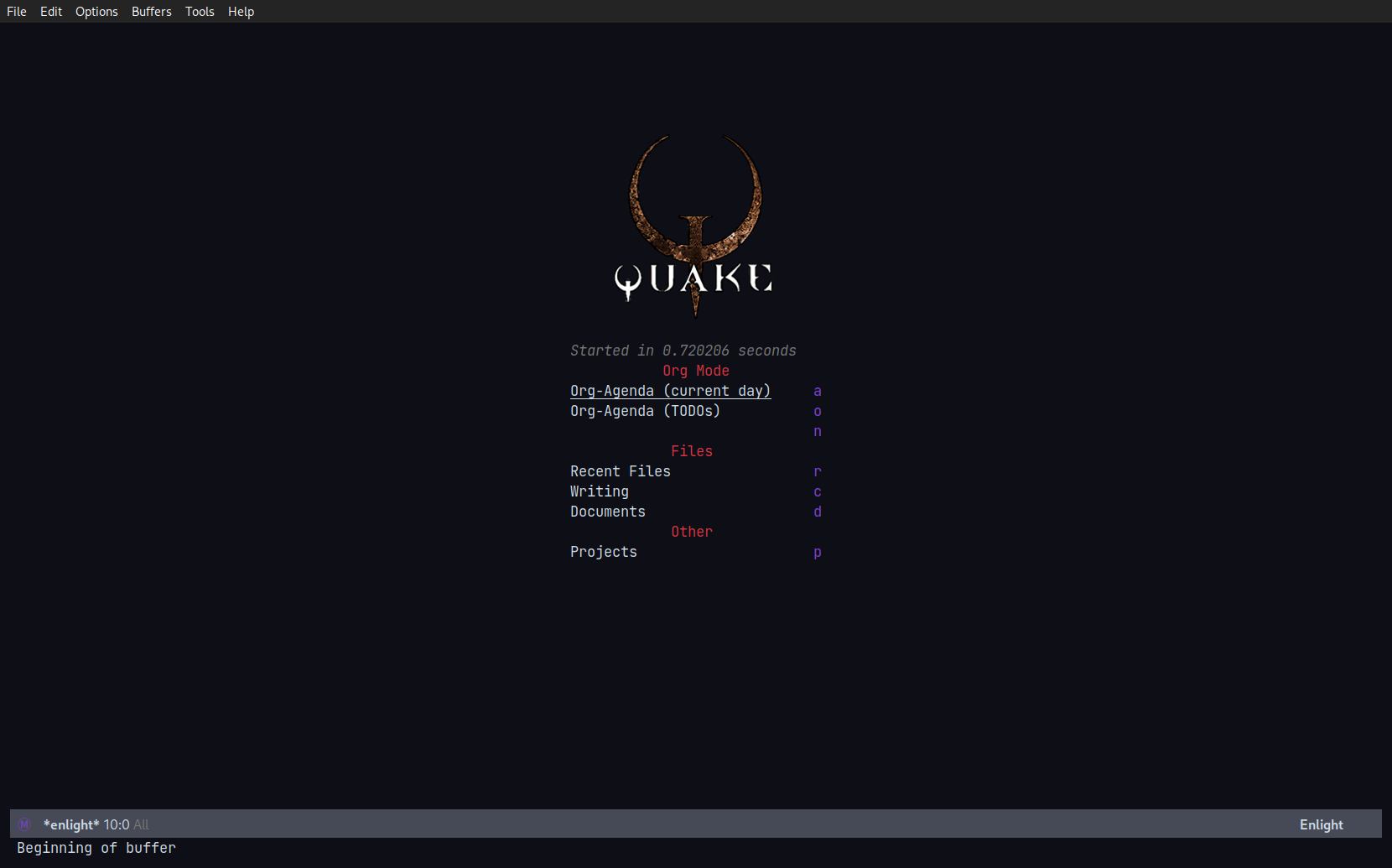This screenshot has height=868, width=1392.
Task: Click shortcut key 'o' beside Org-Agenda TODOs
Action: click(x=818, y=411)
